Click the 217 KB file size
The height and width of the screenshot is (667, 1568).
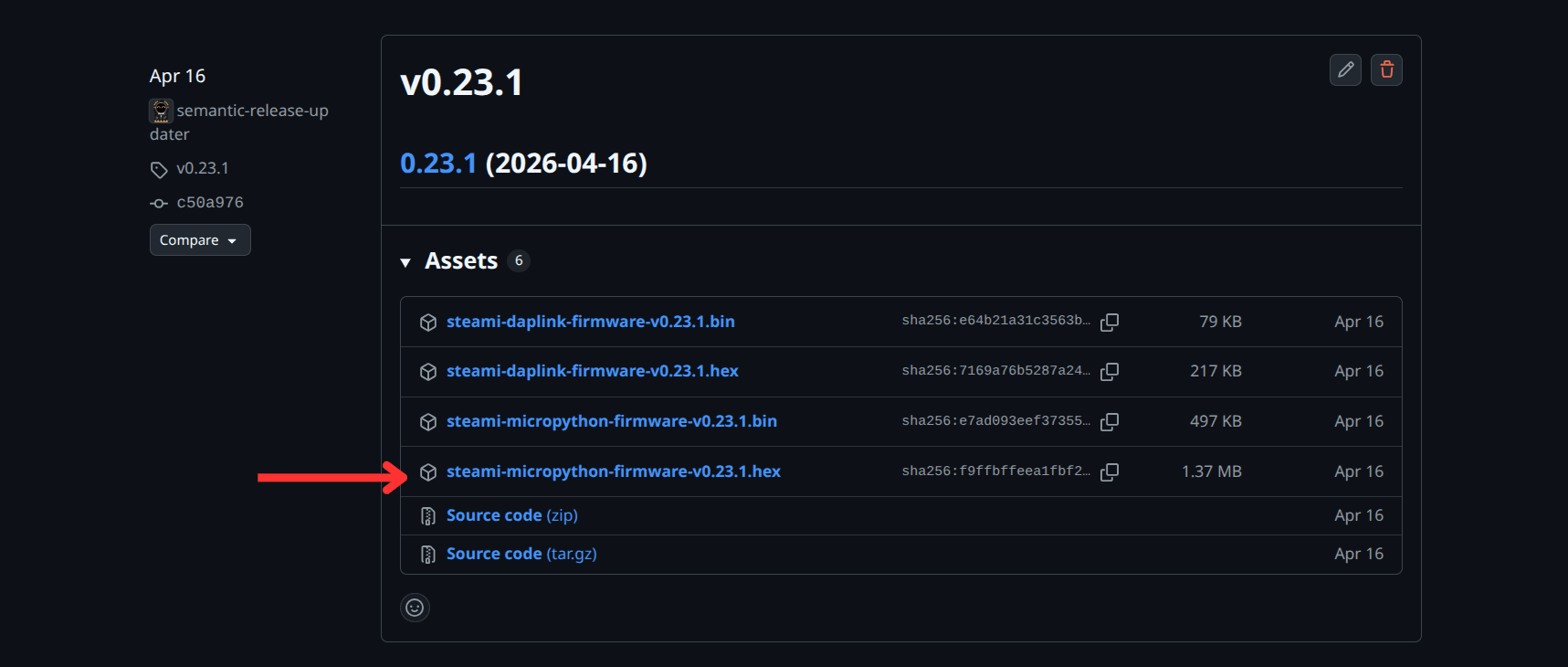click(x=1215, y=371)
